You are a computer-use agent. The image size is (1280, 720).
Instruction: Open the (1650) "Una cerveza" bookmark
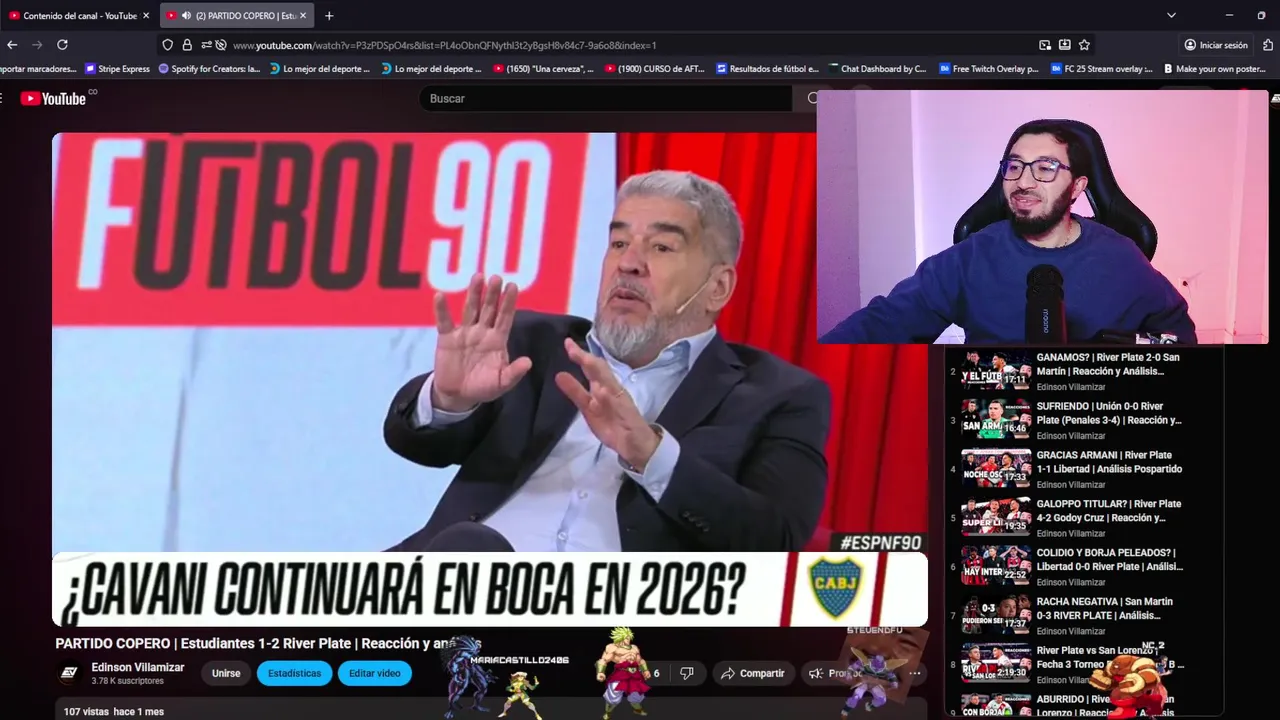(x=543, y=69)
